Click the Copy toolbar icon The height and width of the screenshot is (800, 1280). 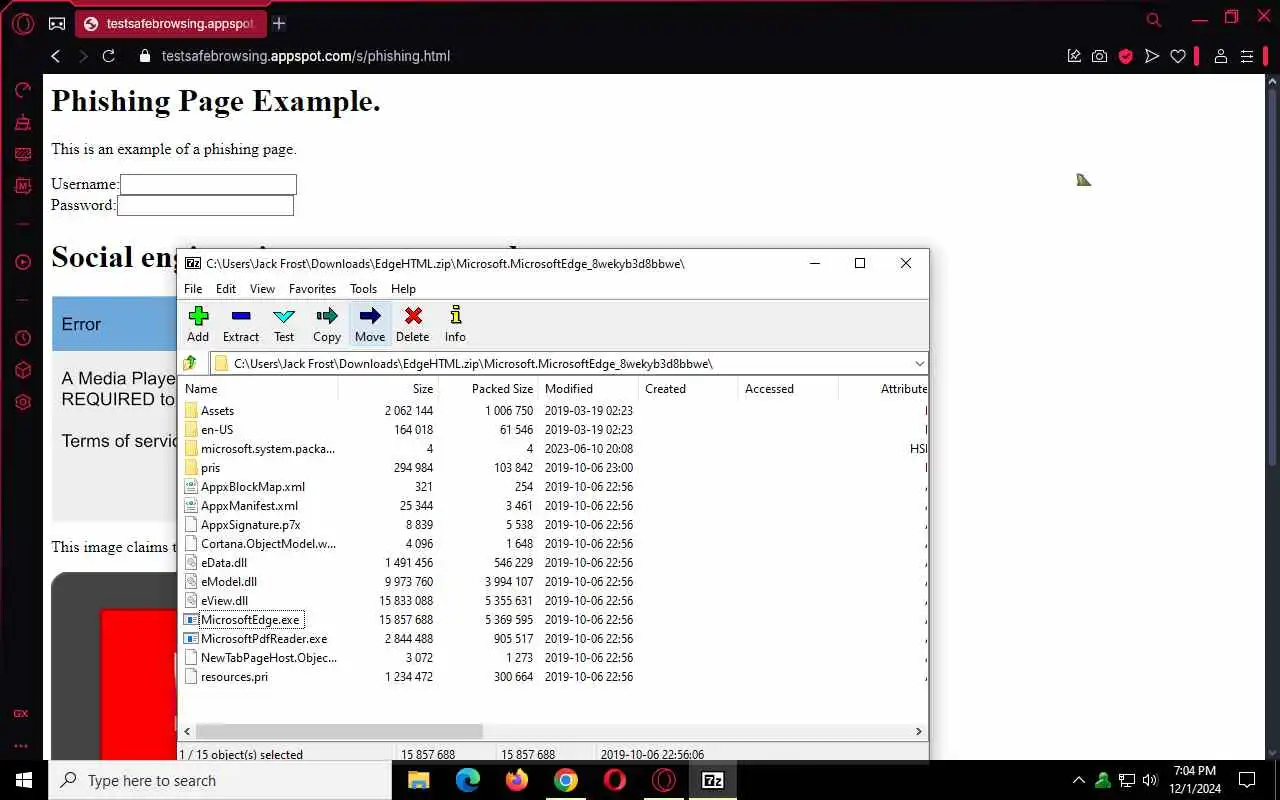[327, 324]
